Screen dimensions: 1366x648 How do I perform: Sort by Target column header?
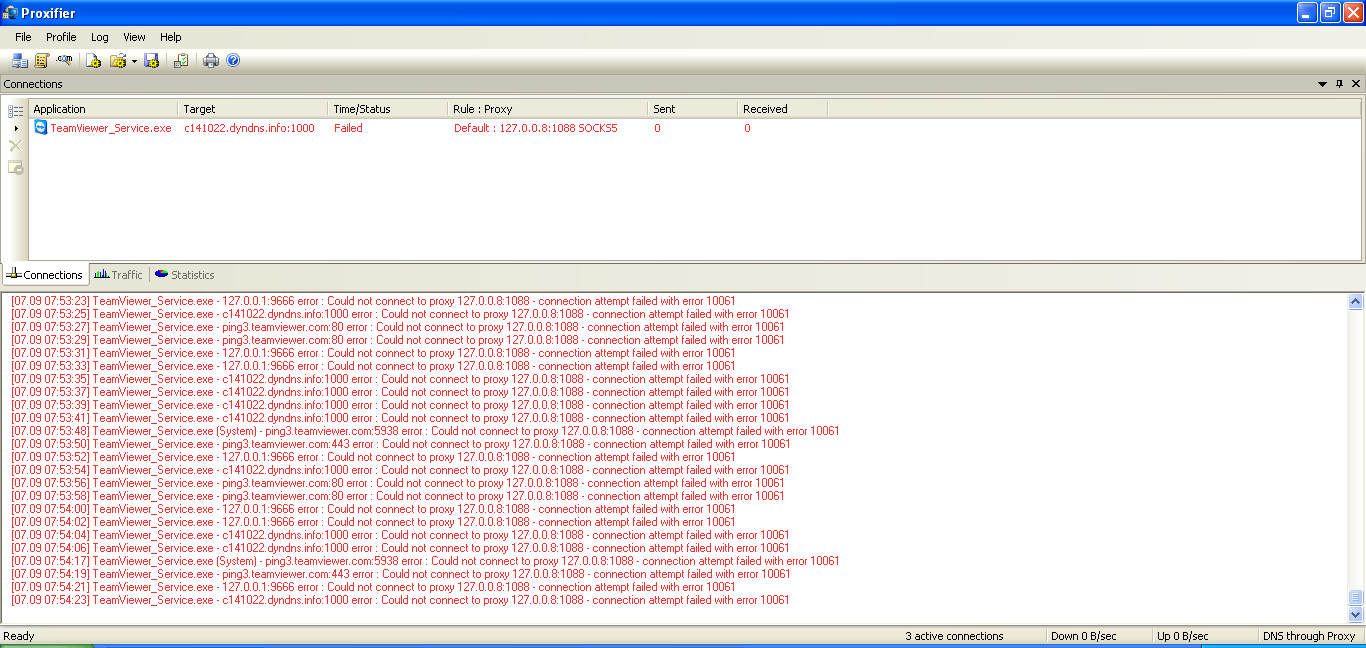(x=252, y=109)
